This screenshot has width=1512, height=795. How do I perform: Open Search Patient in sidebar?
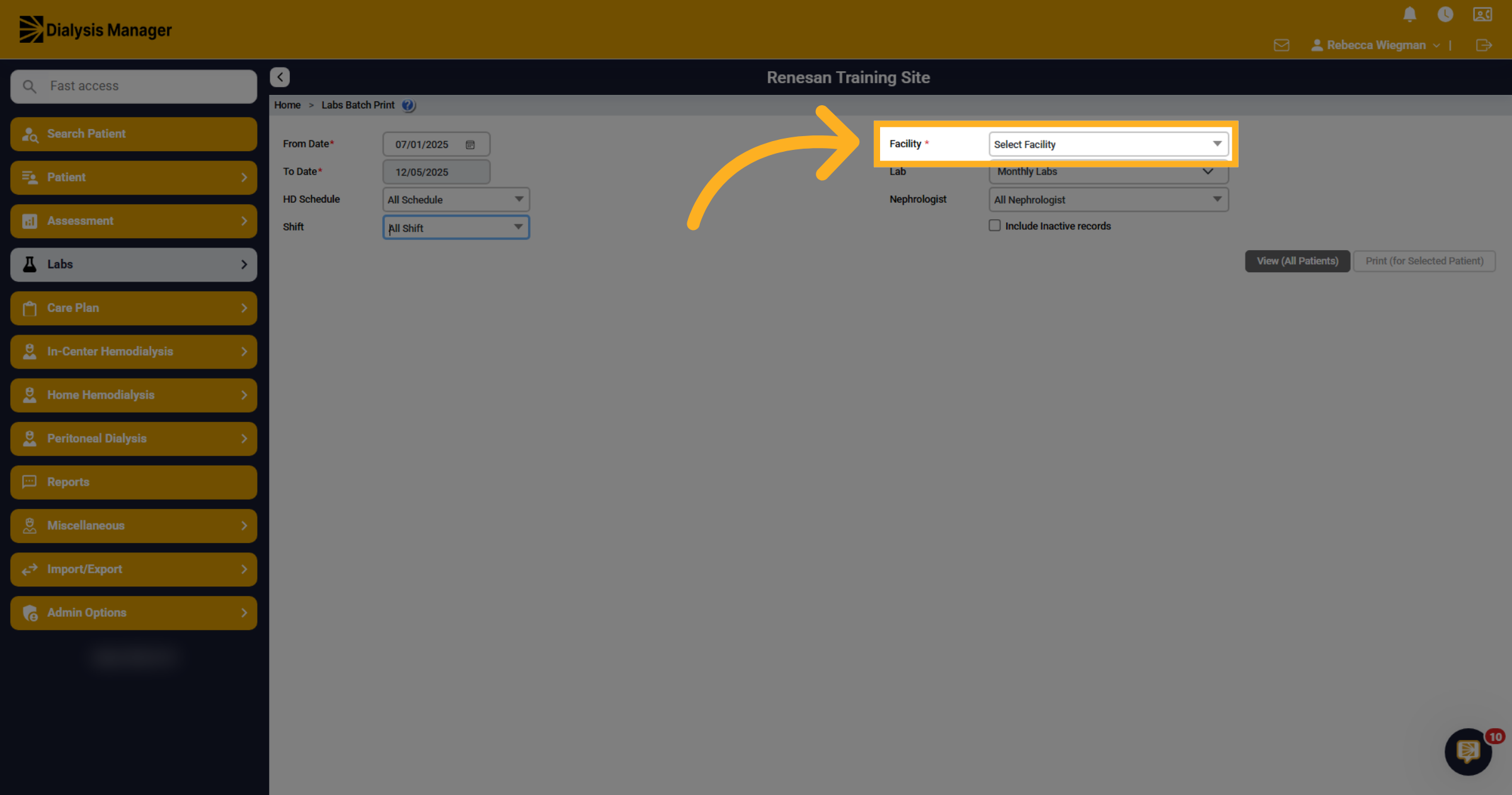(x=134, y=134)
